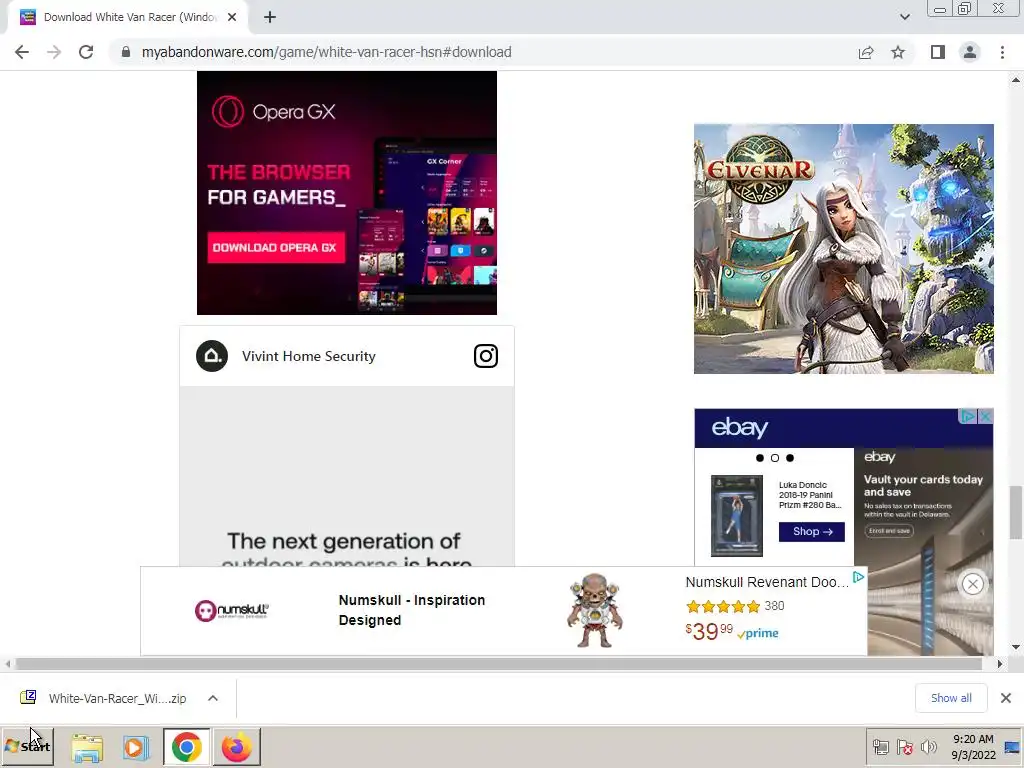The image size is (1024, 768).
Task: Open the Luka Doncic card thumbnail
Action: click(x=737, y=516)
